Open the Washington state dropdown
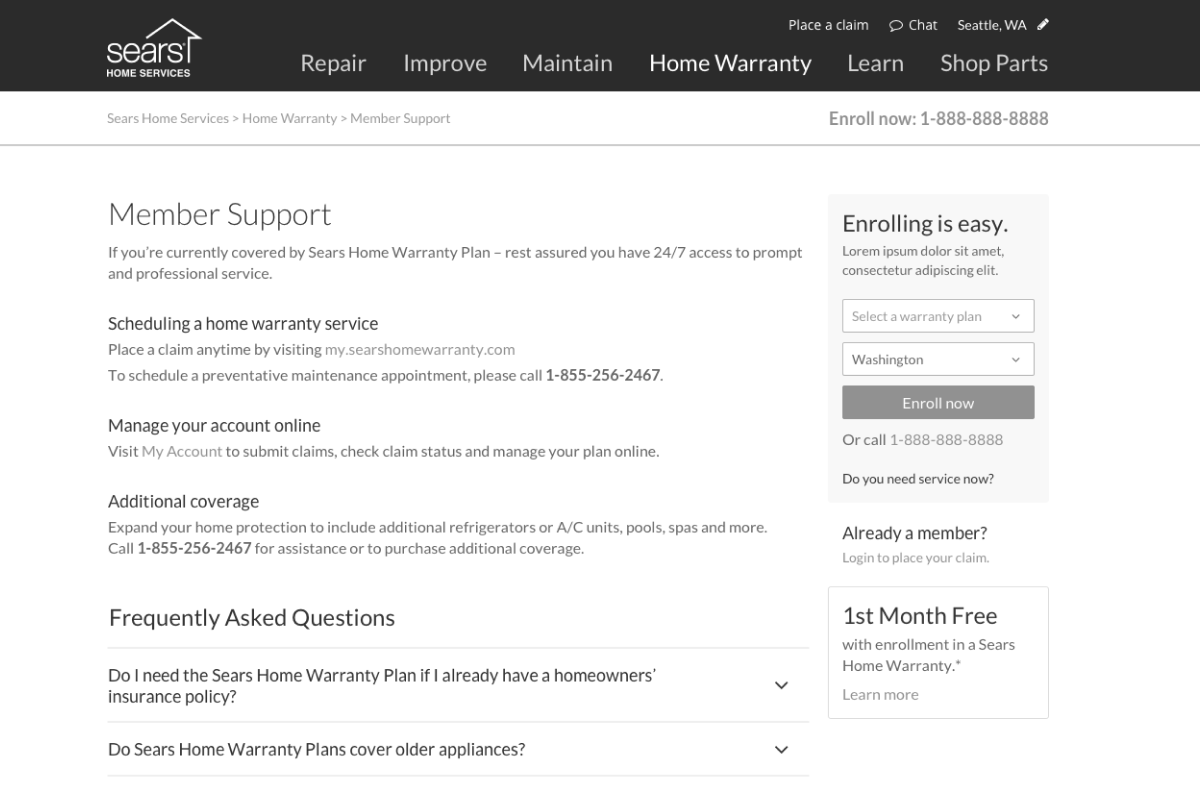This screenshot has width=1200, height=788. pos(937,359)
